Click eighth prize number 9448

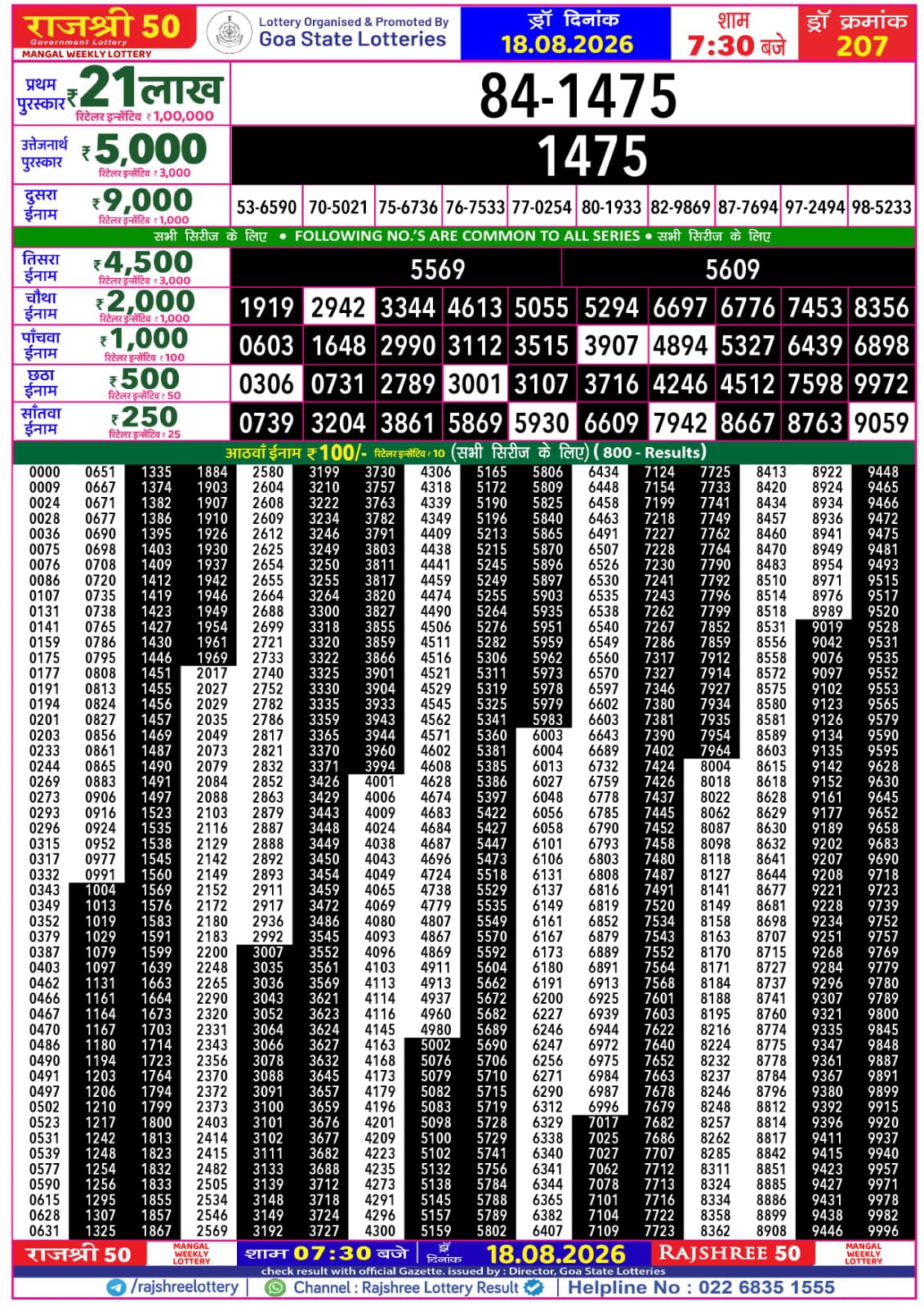point(883,472)
